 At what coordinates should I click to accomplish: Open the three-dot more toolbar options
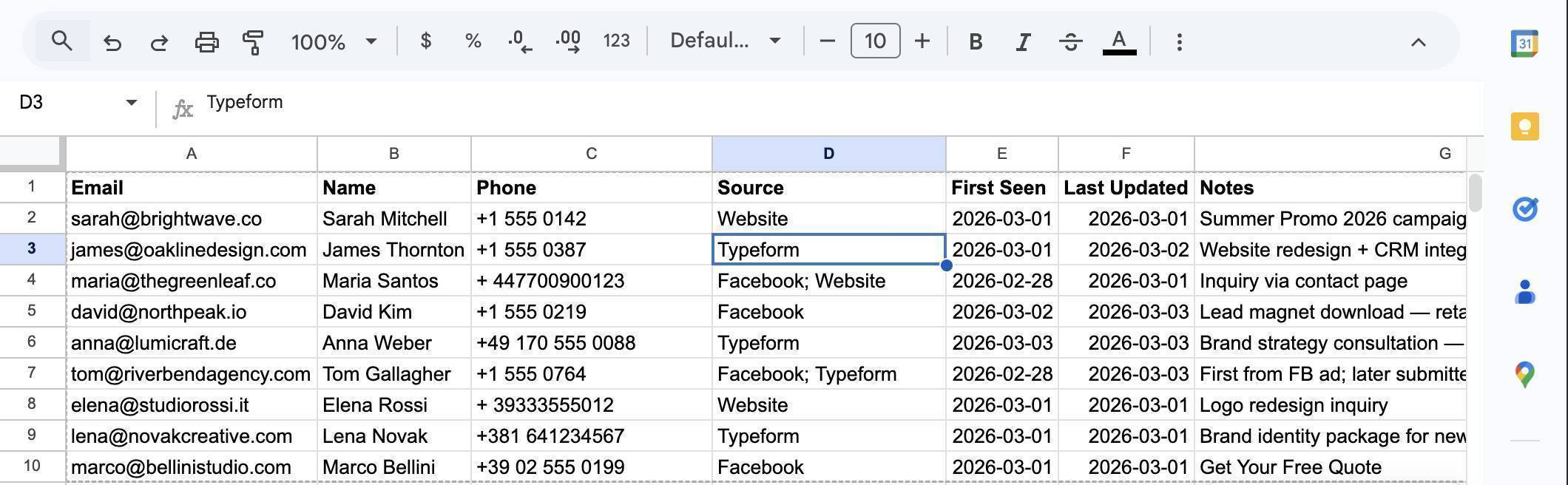tap(1179, 41)
